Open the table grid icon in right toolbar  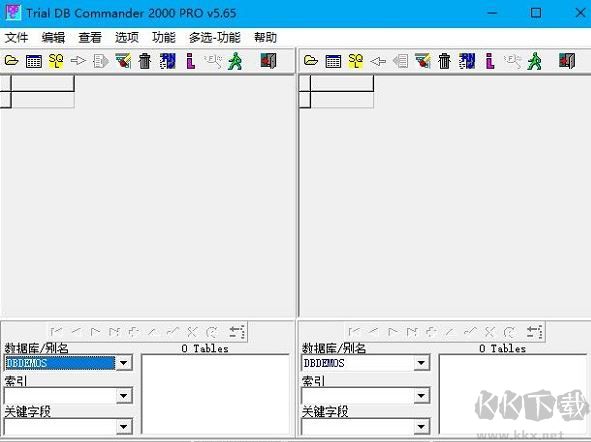tap(333, 61)
